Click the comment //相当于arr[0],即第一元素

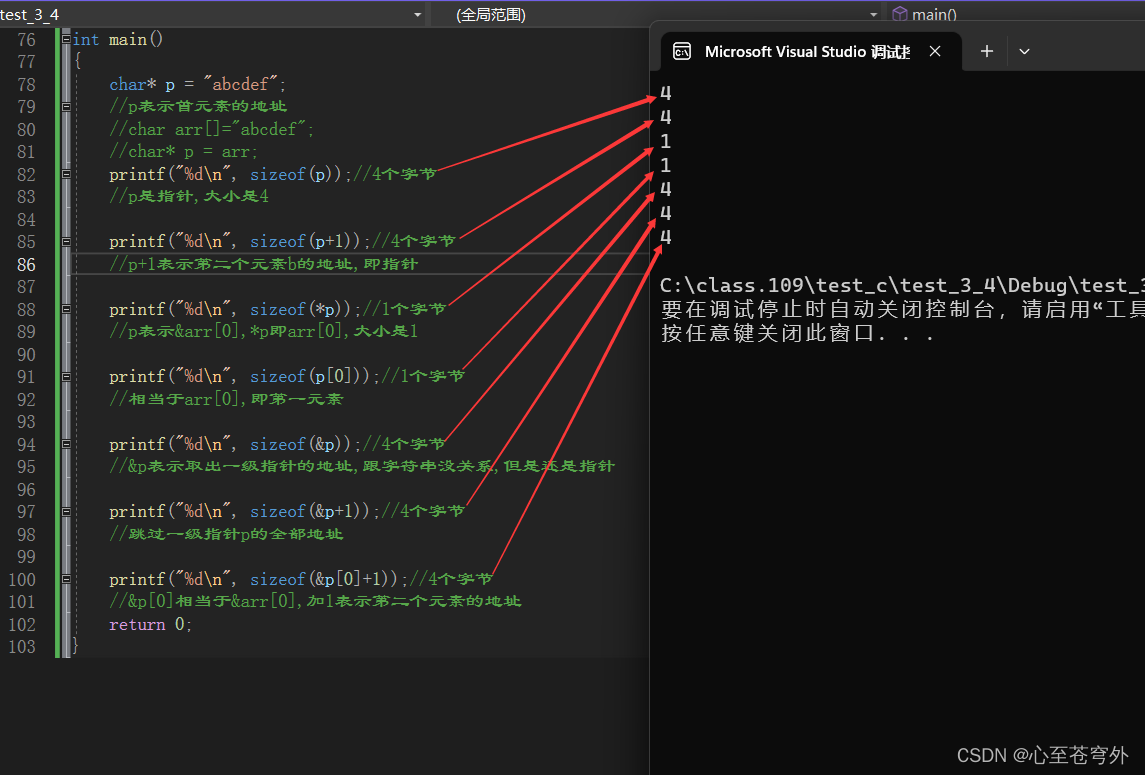point(226,400)
